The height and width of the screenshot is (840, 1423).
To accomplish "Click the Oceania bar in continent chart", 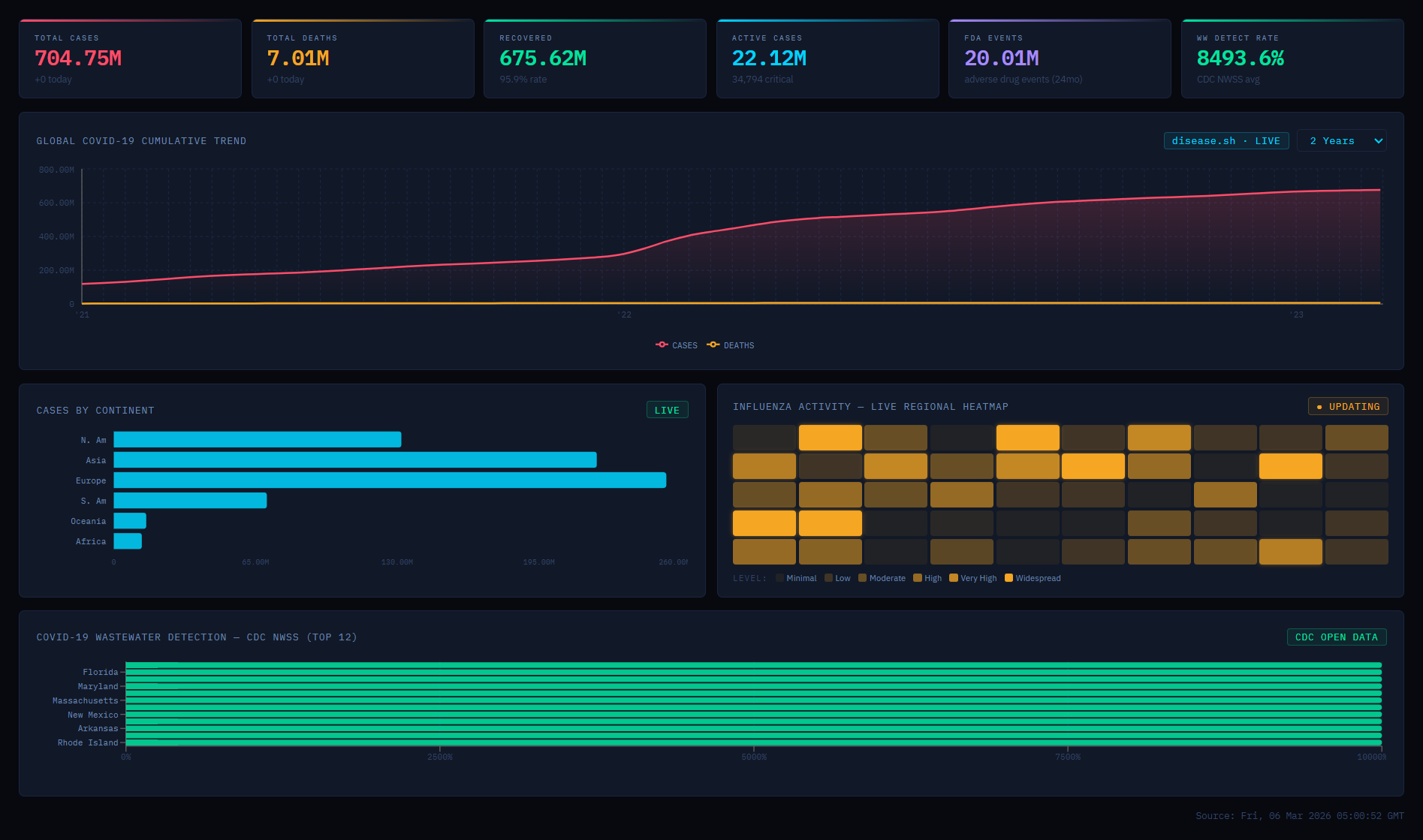I will click(x=130, y=521).
